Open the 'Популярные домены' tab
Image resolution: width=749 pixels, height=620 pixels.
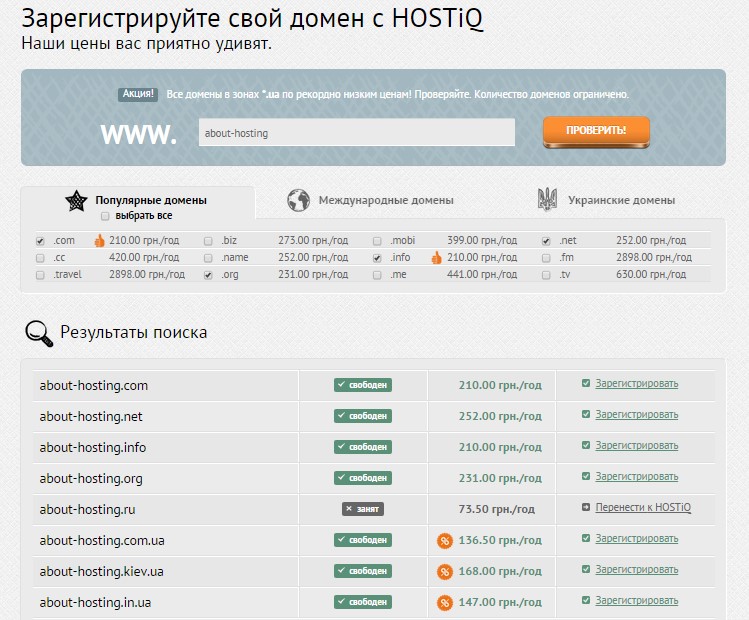click(x=151, y=200)
